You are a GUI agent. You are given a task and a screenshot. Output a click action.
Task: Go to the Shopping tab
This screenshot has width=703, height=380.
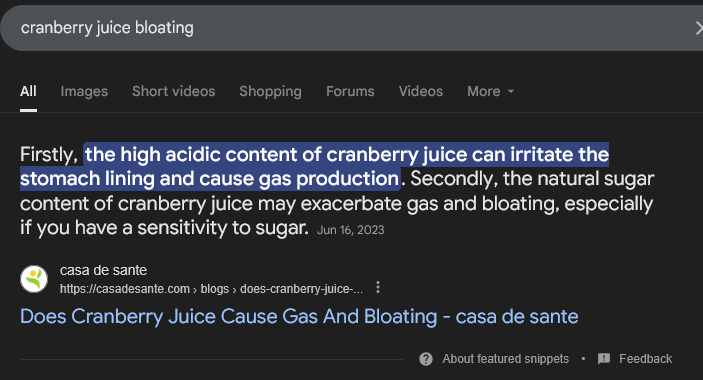coord(270,91)
